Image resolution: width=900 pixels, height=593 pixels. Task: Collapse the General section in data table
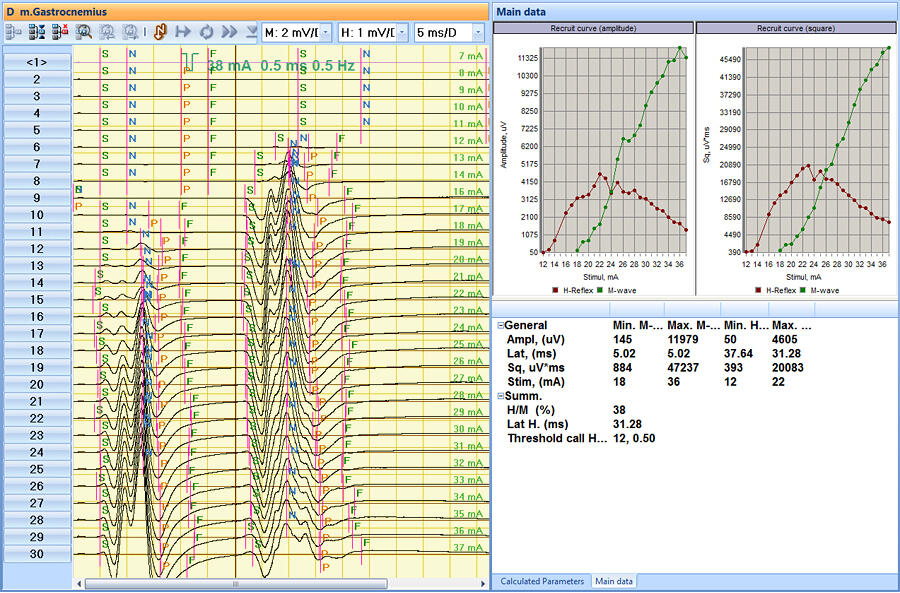[500, 326]
